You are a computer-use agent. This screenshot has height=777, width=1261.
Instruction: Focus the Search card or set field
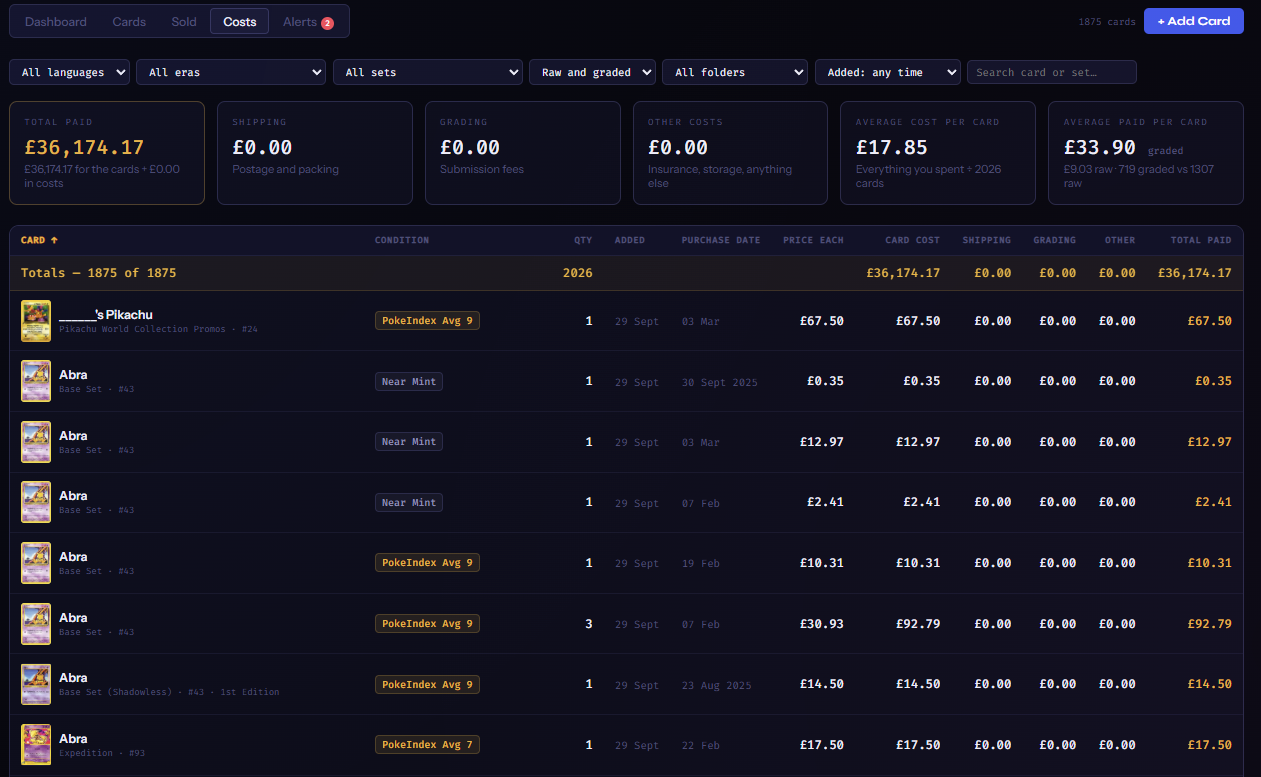click(1052, 72)
